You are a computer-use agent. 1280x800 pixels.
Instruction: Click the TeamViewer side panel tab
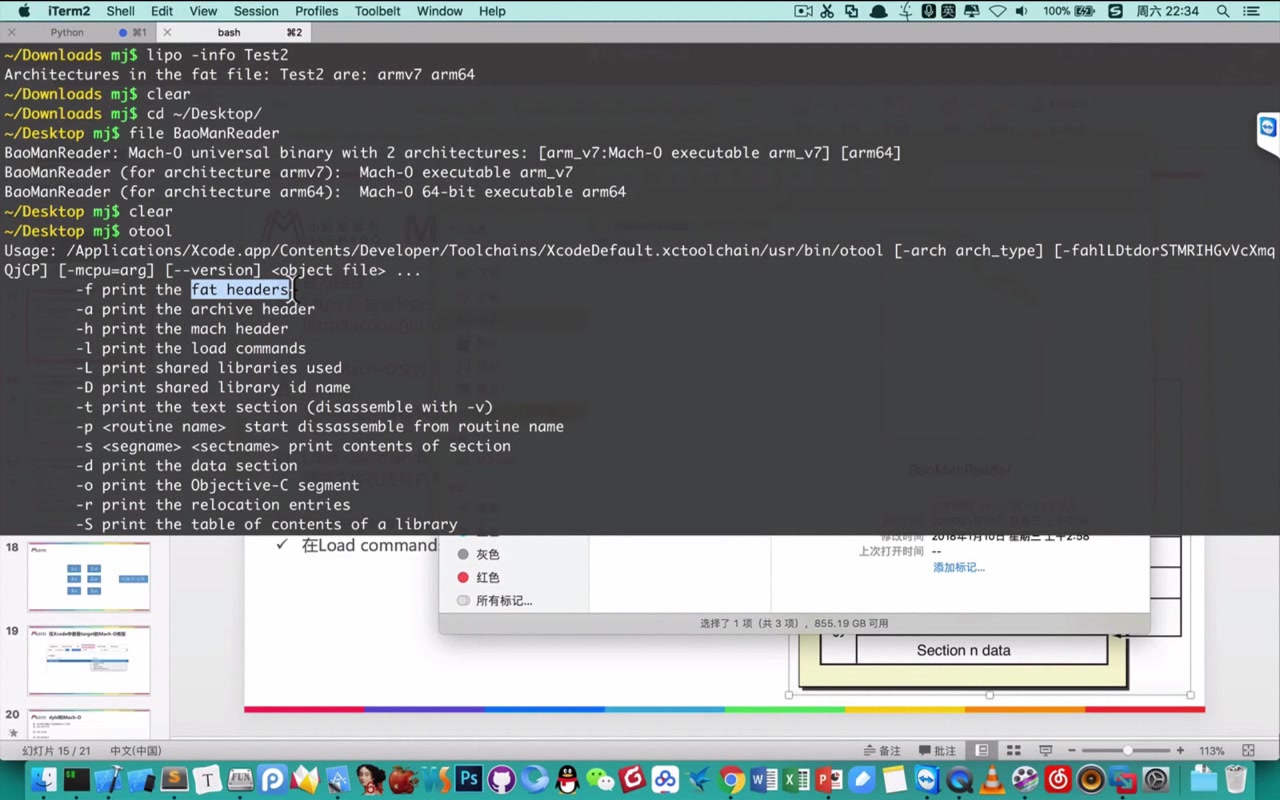pos(1268,135)
